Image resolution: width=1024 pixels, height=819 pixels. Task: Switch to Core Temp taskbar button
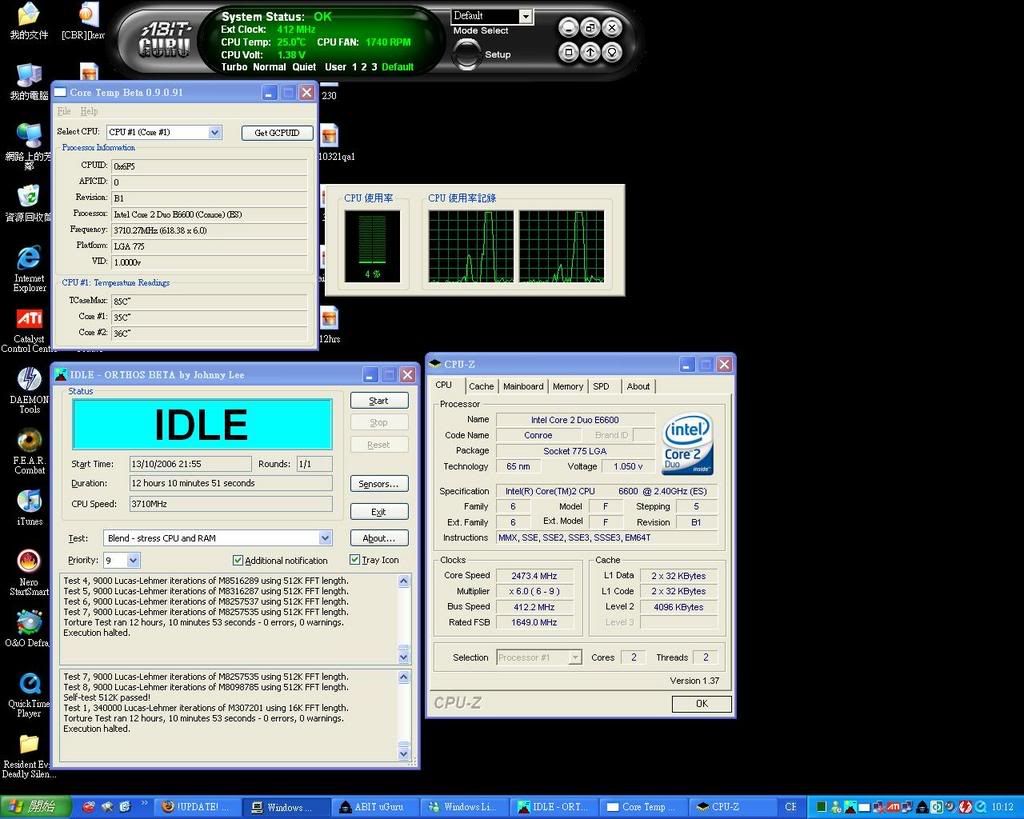[643, 807]
